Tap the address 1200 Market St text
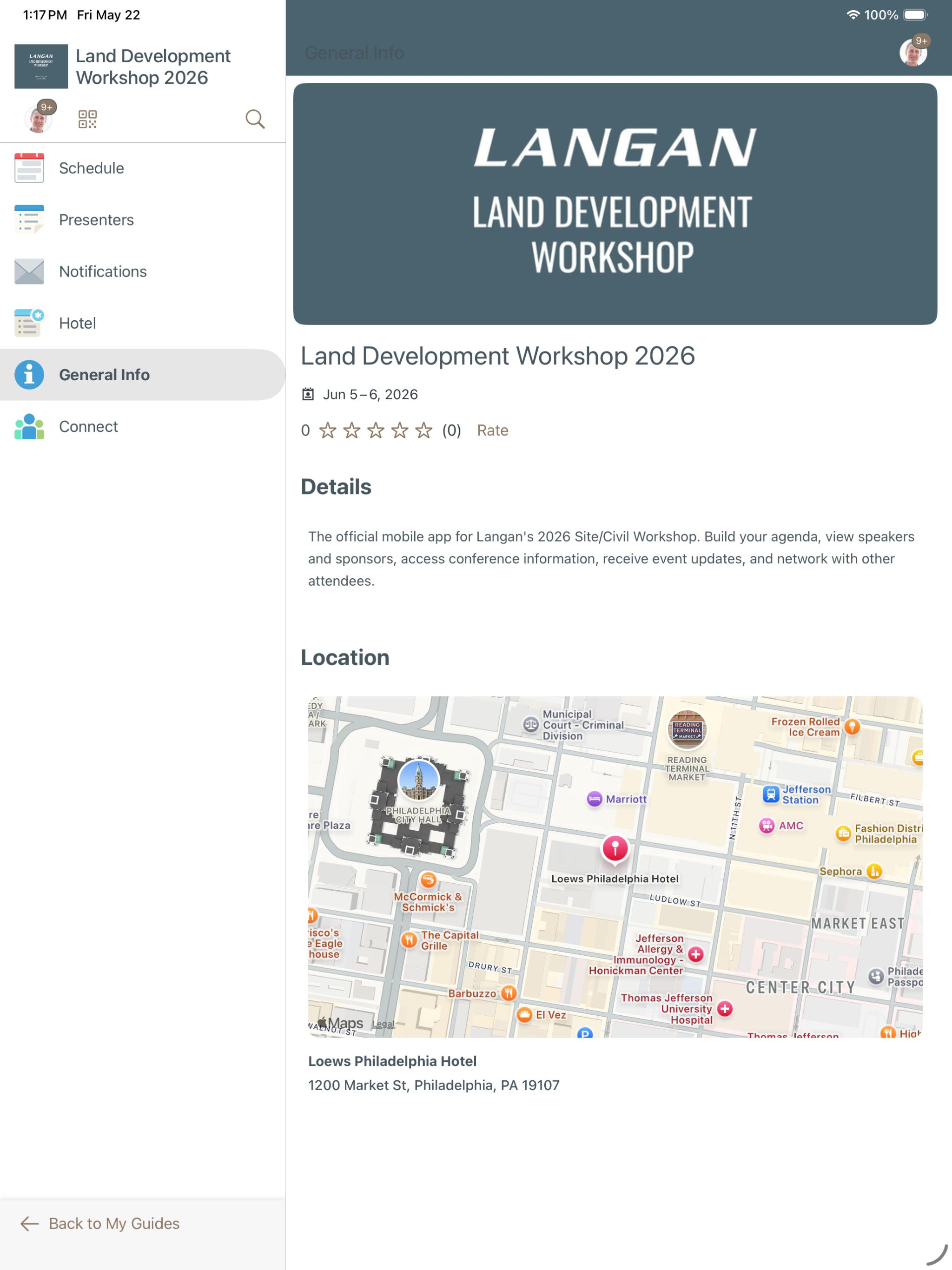The width and height of the screenshot is (952, 1270). 434,1085
